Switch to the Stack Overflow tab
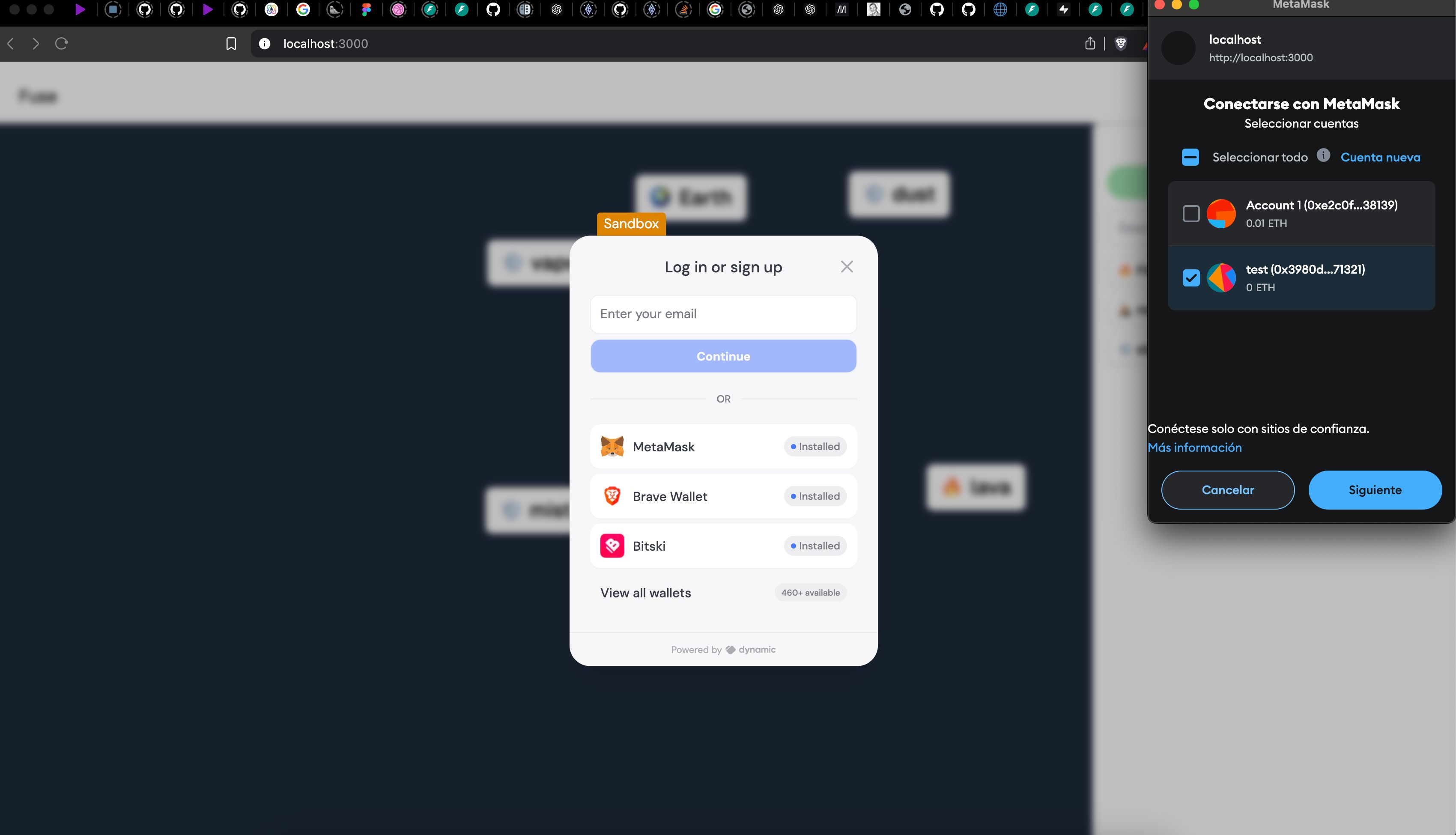 [x=683, y=9]
